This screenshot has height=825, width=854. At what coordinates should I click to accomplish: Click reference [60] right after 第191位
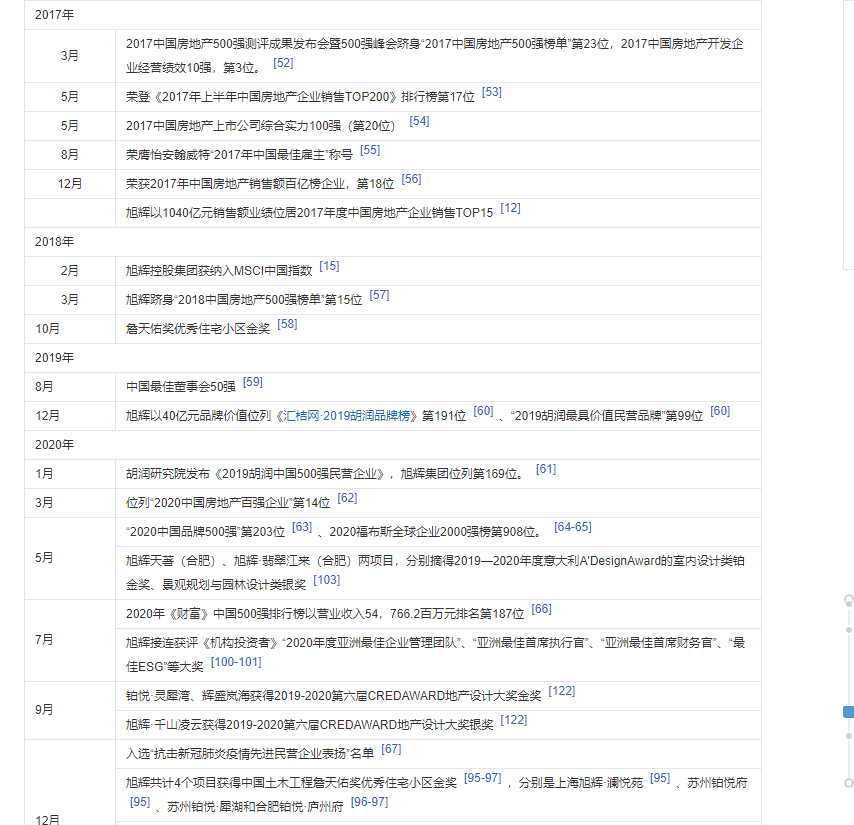point(483,411)
